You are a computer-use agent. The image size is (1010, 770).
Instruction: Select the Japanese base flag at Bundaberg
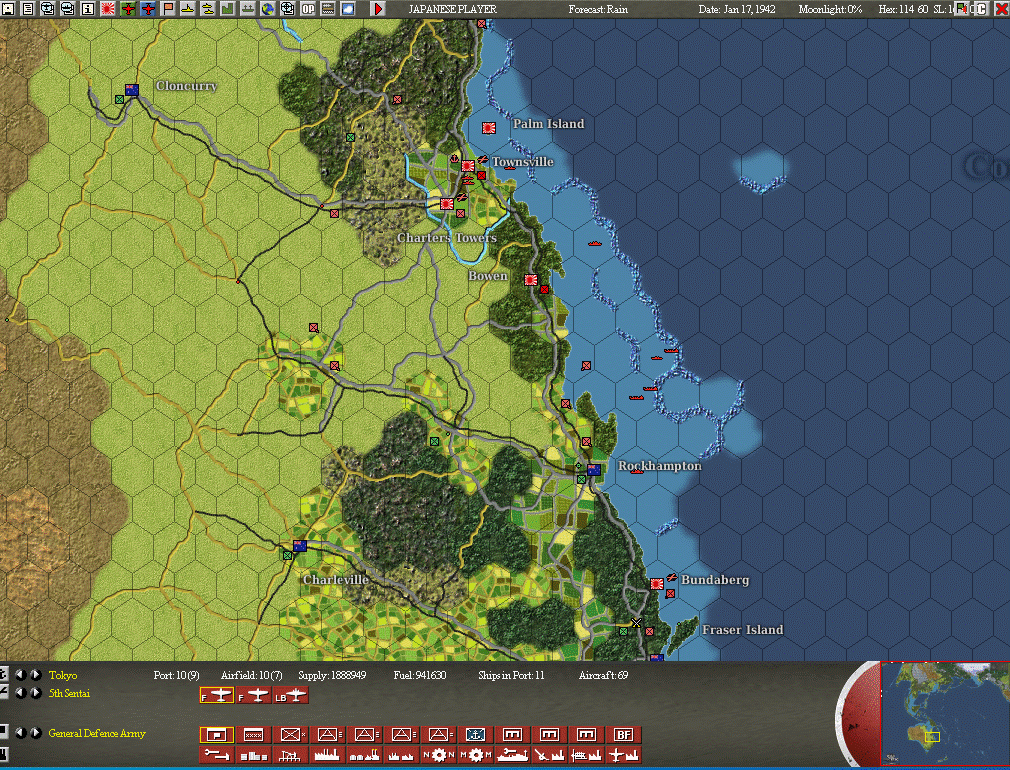[x=656, y=584]
